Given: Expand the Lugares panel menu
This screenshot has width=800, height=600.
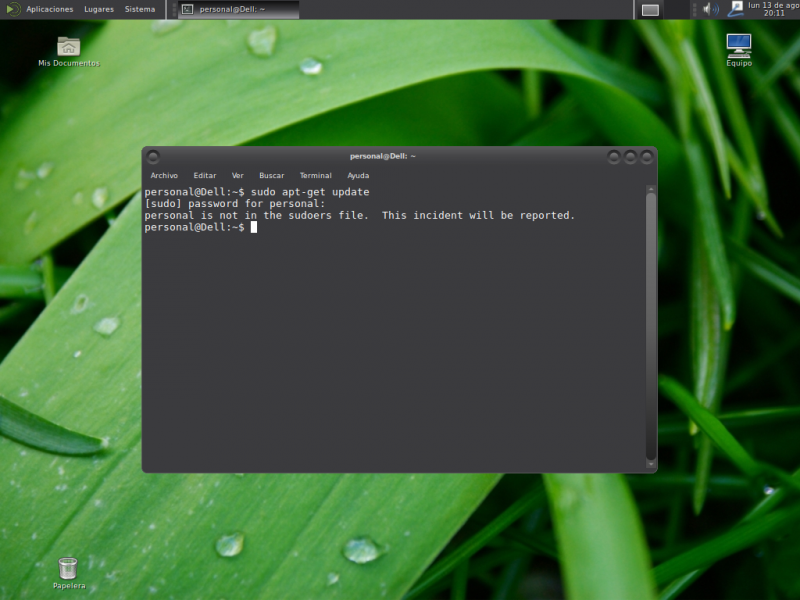Looking at the screenshot, I should tap(99, 9).
